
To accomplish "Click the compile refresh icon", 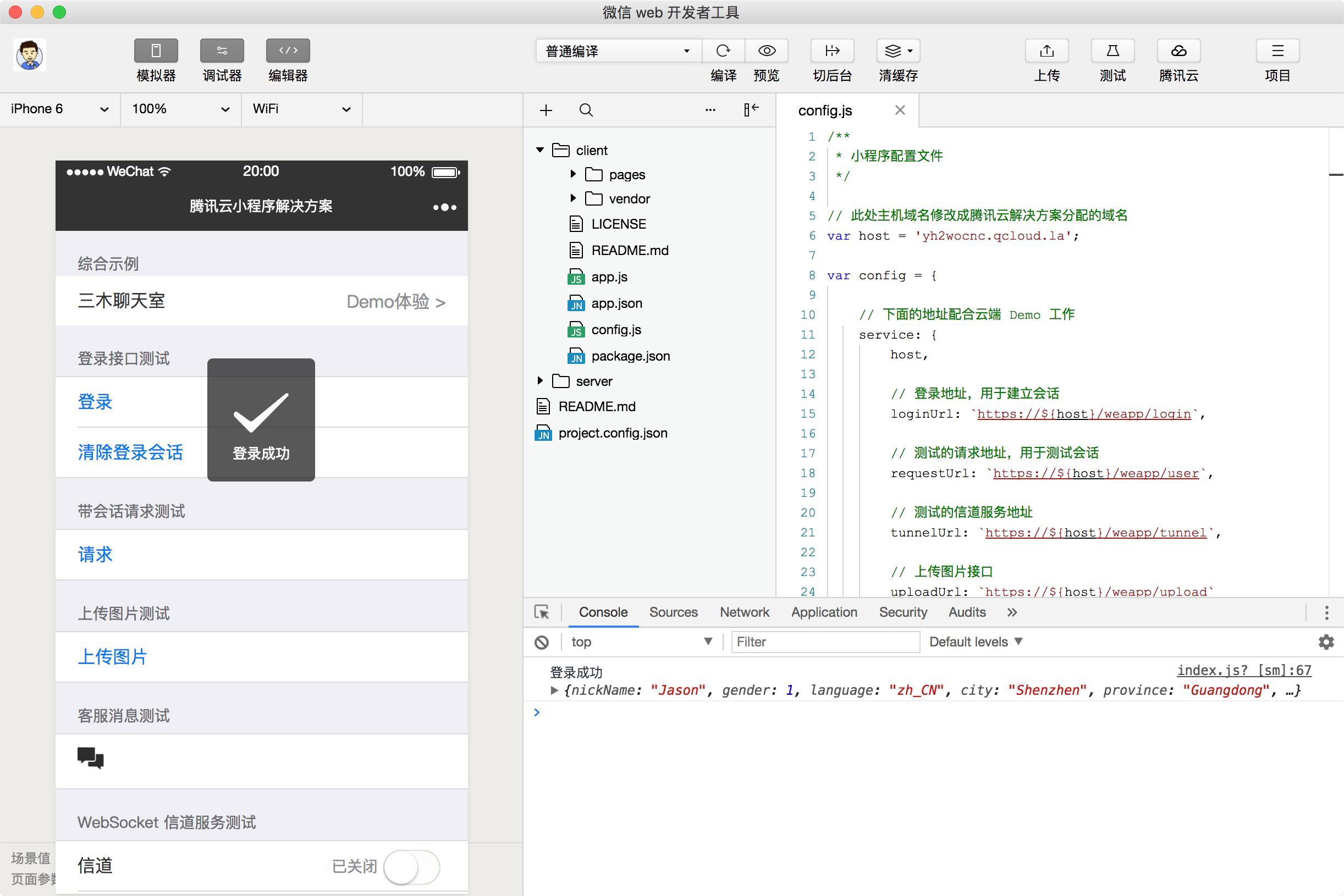I will (723, 51).
